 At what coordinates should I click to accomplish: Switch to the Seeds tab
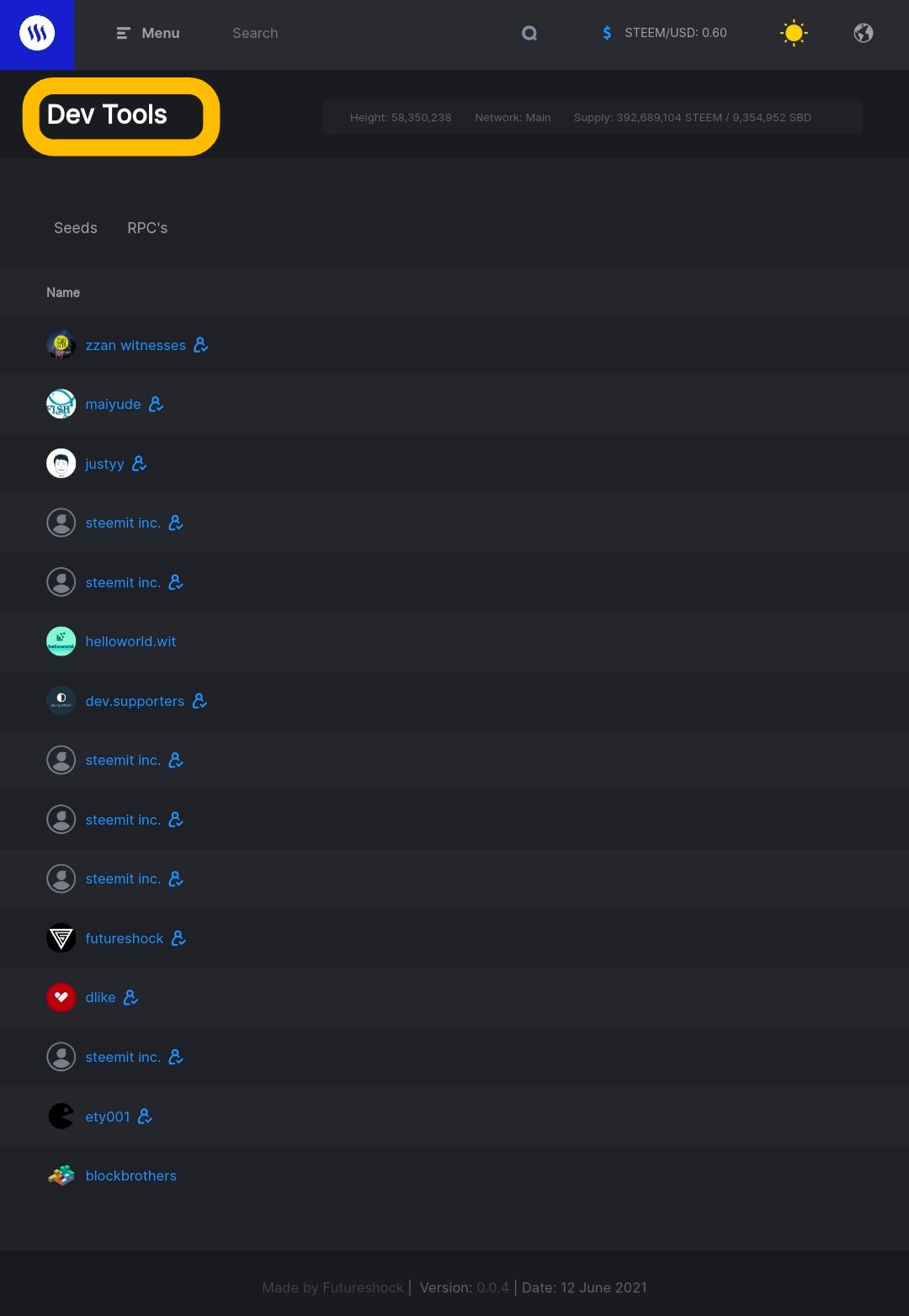pyautogui.click(x=76, y=228)
